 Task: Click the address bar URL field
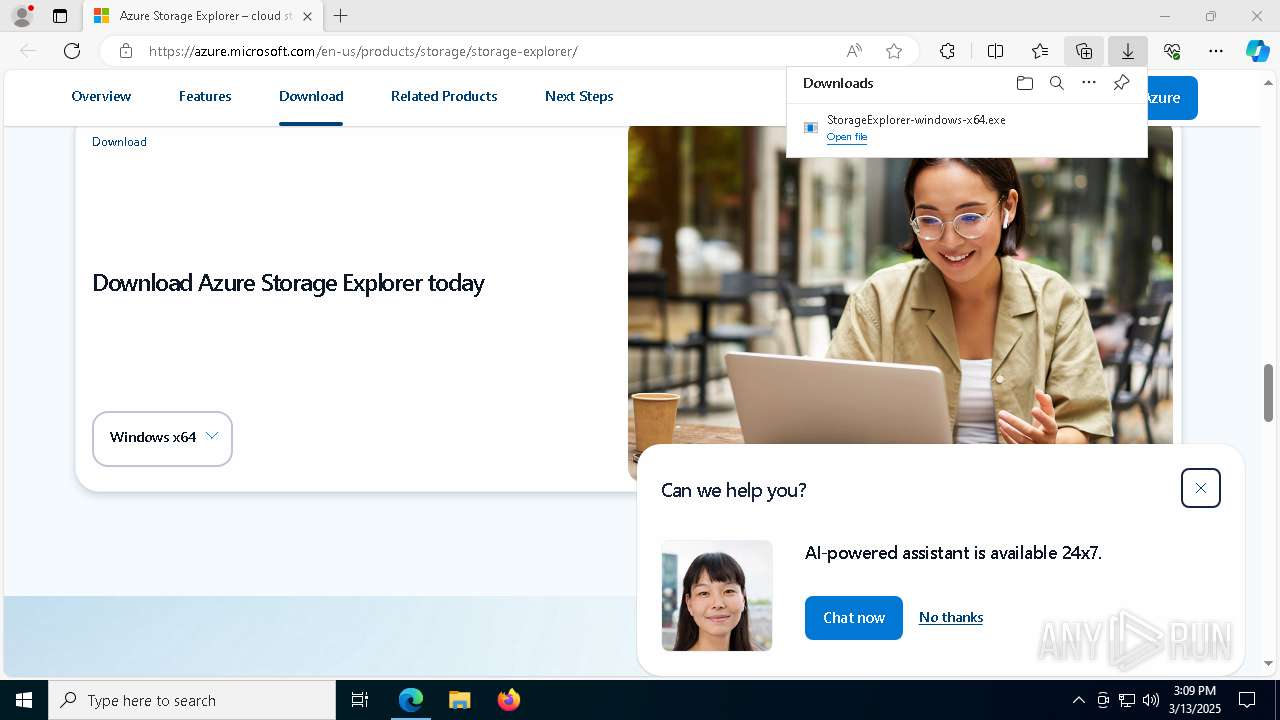(490, 51)
